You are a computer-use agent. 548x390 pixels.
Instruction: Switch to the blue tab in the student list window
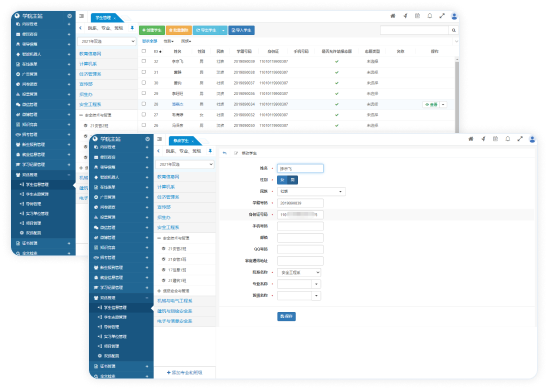(x=105, y=17)
